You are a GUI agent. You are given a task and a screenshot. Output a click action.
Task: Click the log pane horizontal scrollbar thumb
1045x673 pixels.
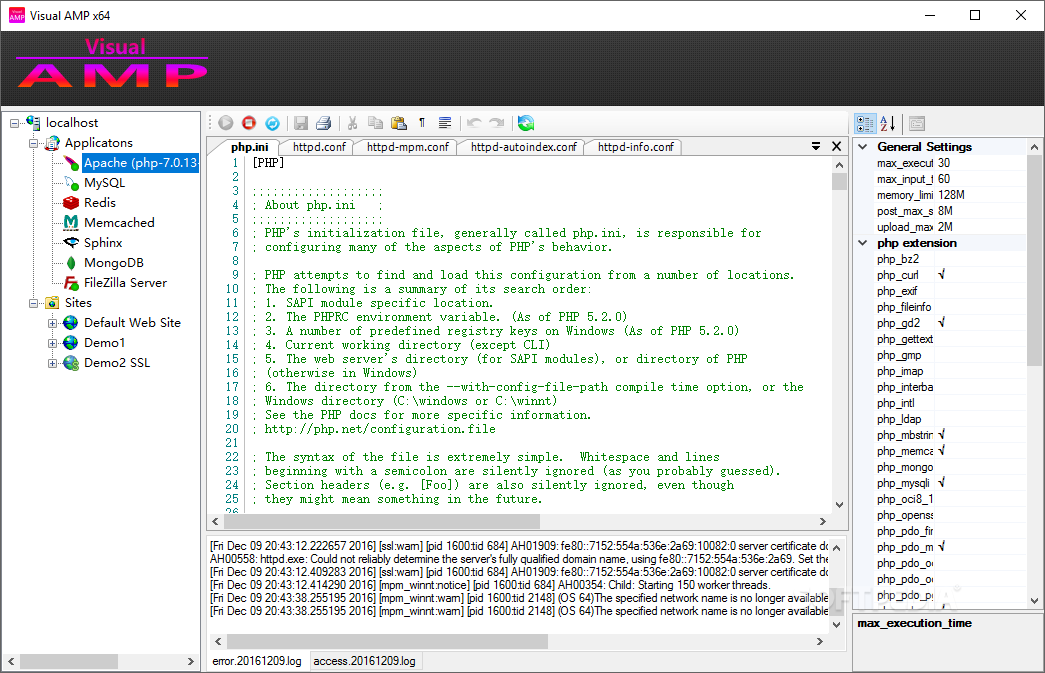coord(387,641)
